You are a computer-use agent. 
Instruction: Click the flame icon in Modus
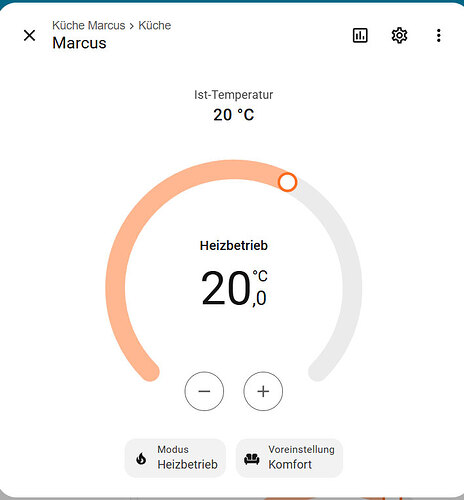pyautogui.click(x=141, y=459)
